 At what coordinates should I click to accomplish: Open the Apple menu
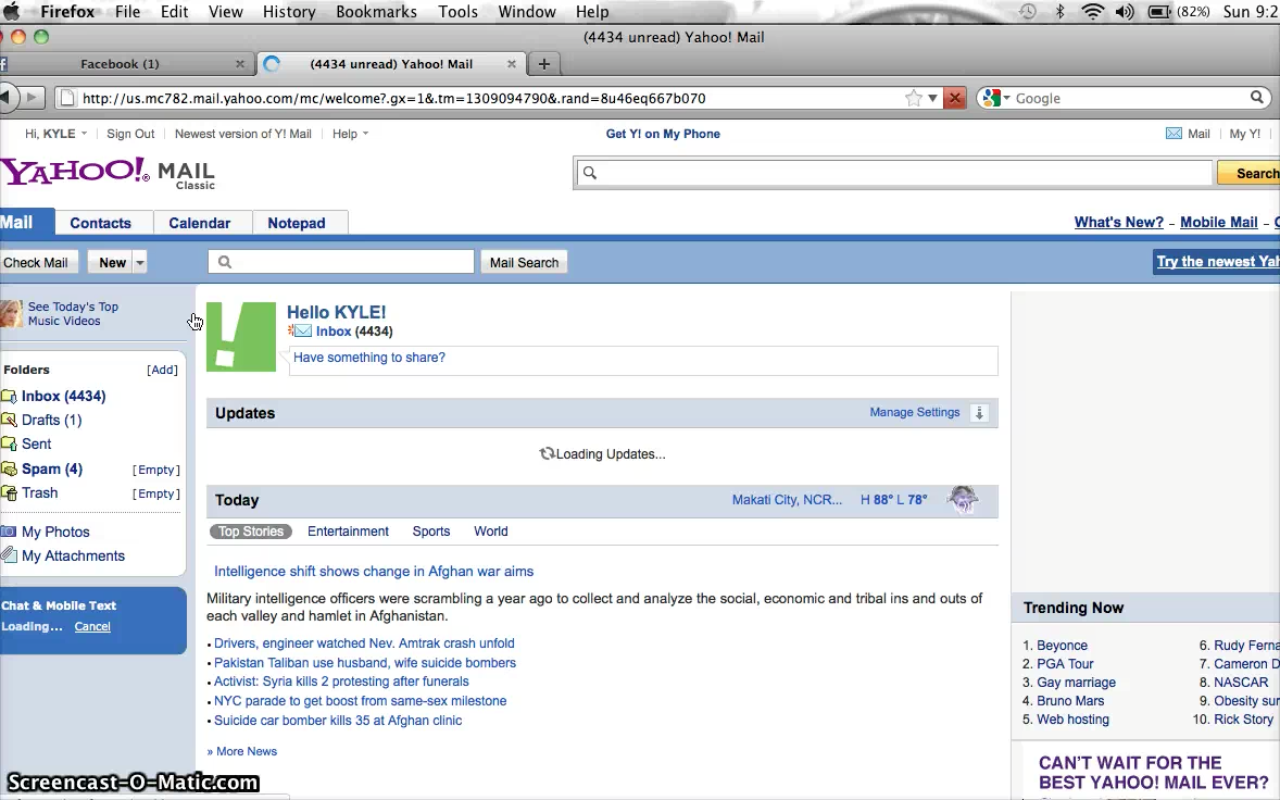point(12,12)
